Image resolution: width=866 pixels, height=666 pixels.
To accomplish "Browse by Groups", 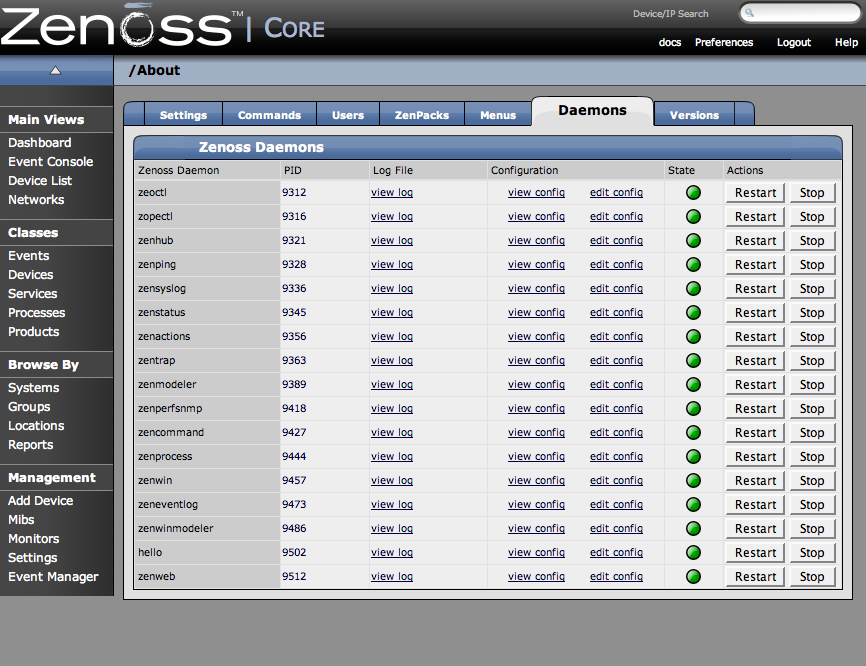I will pos(29,407).
